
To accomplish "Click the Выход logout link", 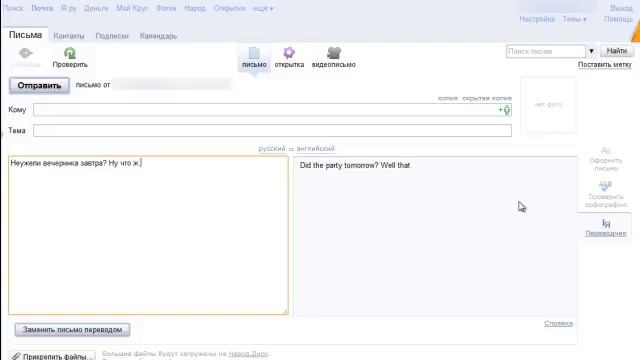I will tap(621, 8).
